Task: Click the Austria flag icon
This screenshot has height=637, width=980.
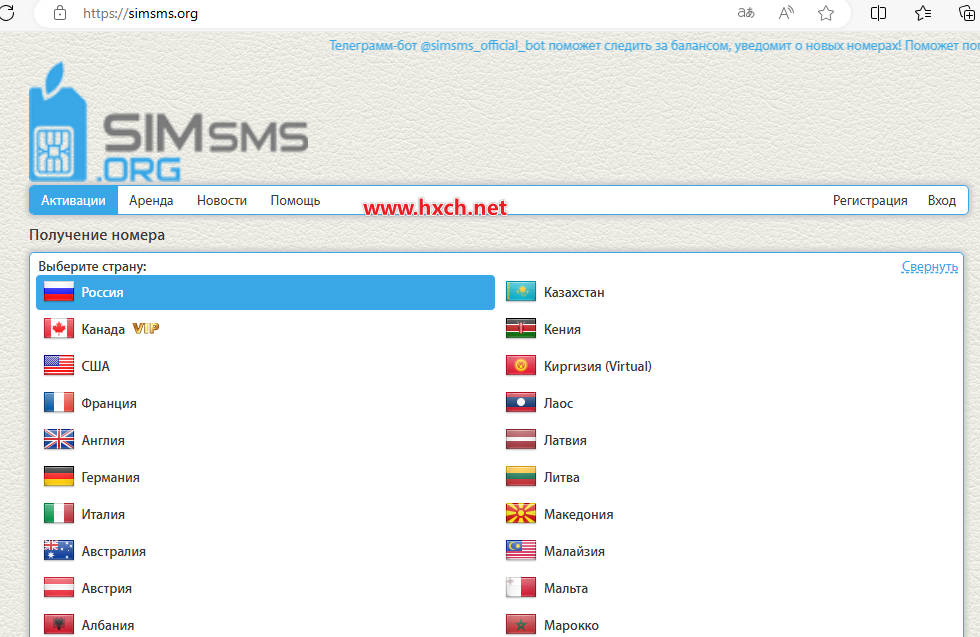Action: [x=59, y=588]
